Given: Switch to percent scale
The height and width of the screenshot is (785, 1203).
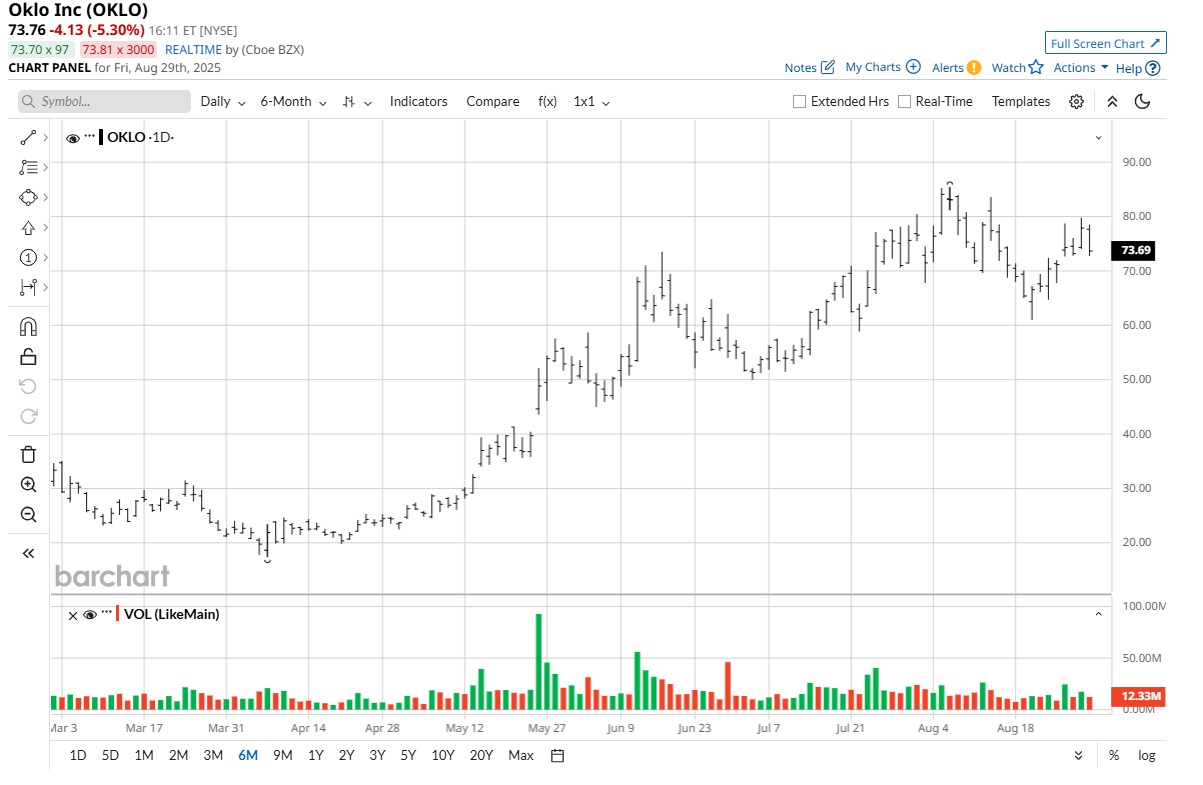Looking at the screenshot, I should pyautogui.click(x=1113, y=755).
